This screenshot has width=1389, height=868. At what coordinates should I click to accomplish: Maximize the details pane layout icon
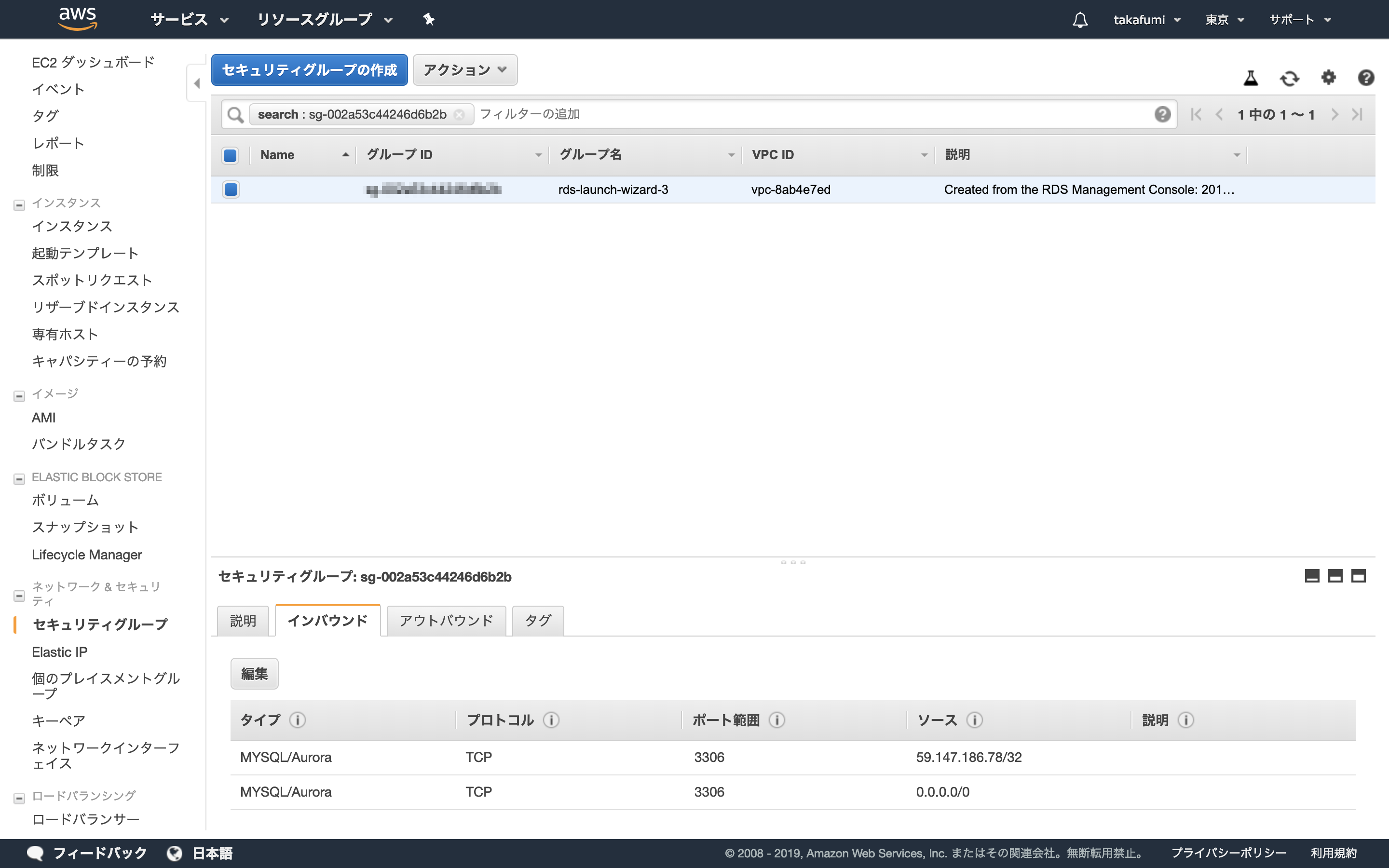(1358, 576)
